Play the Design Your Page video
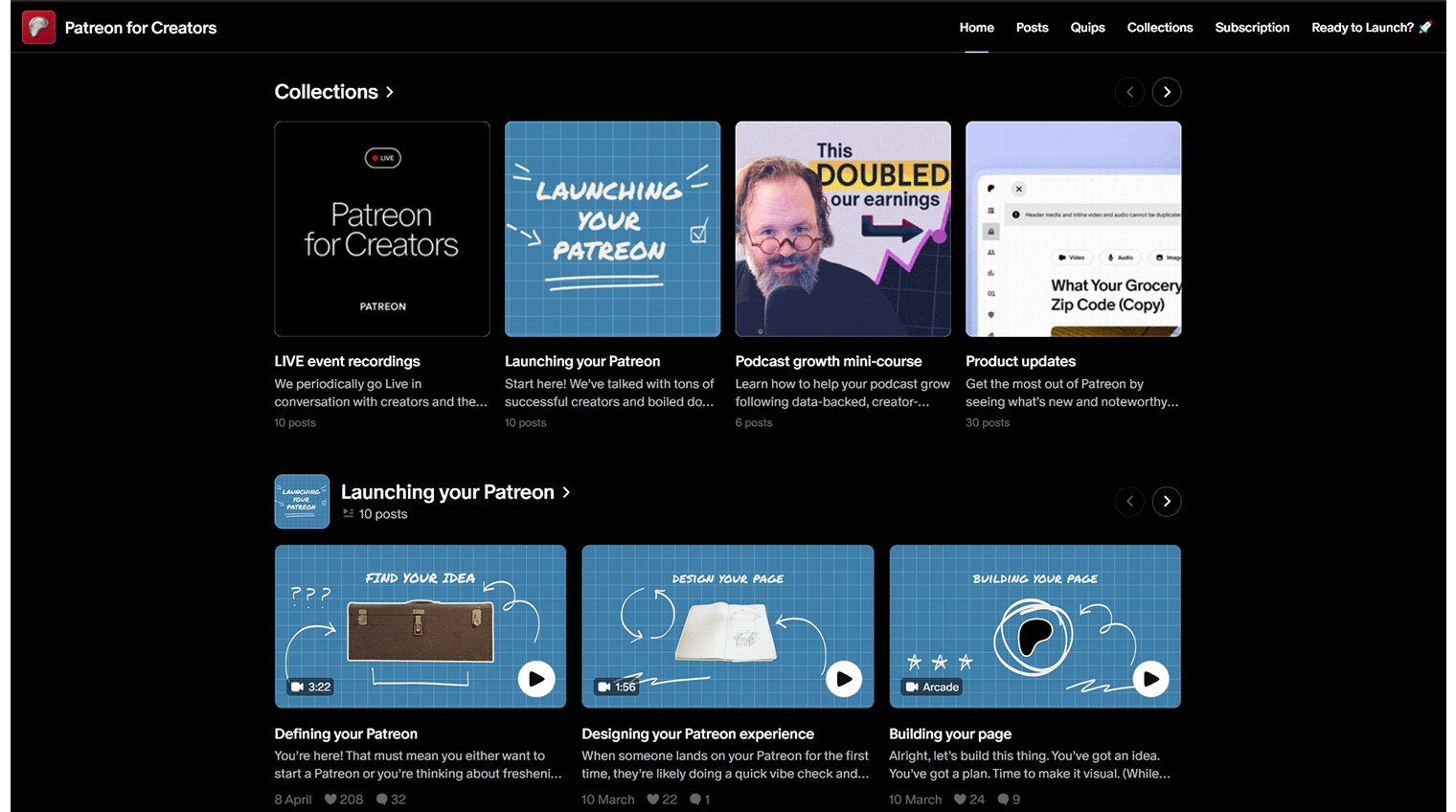 [x=844, y=679]
